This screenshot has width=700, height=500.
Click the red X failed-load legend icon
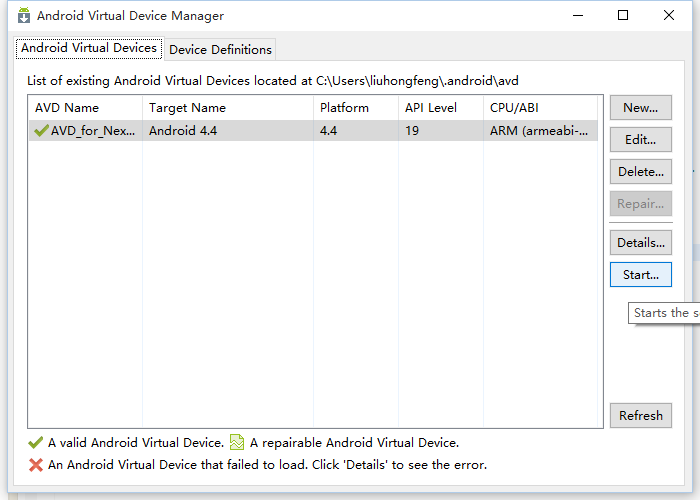coord(36,464)
